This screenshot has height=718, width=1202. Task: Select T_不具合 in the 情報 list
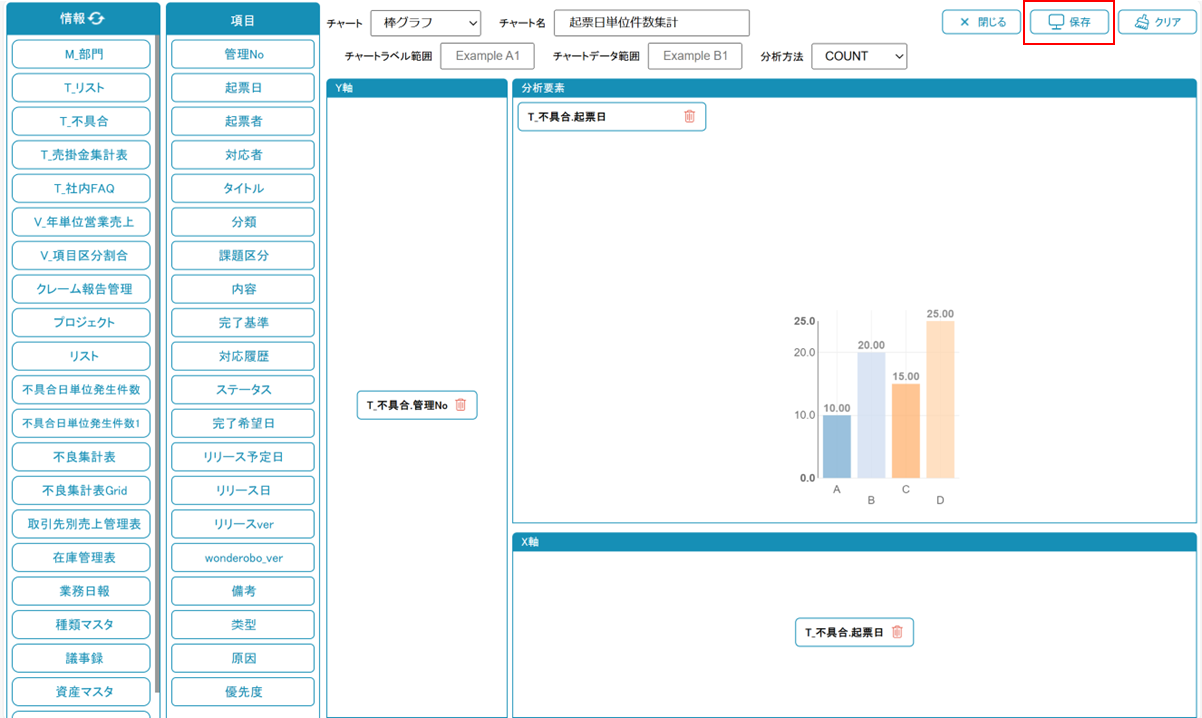(x=81, y=121)
